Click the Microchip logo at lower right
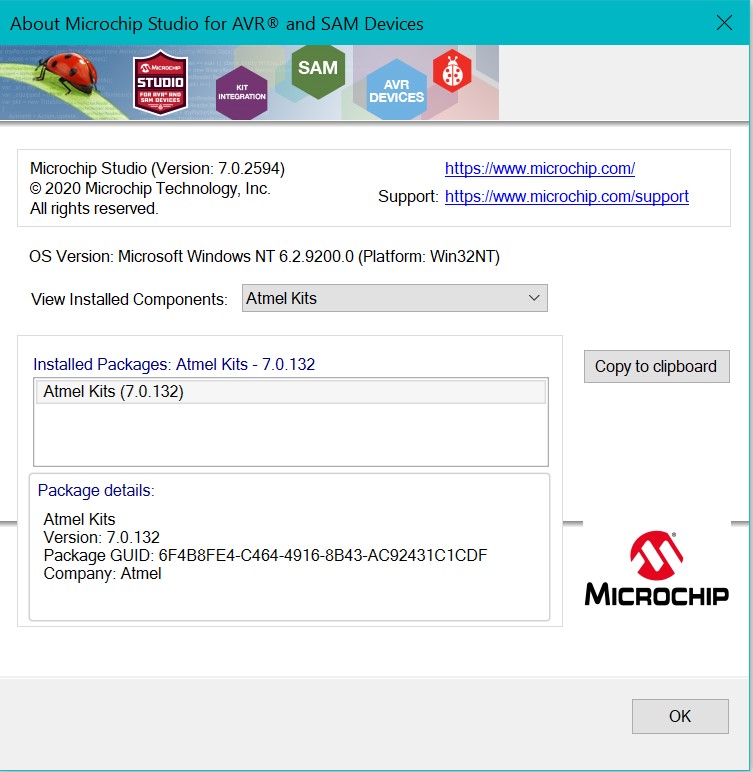Viewport: 753px width, 772px height. [x=656, y=569]
